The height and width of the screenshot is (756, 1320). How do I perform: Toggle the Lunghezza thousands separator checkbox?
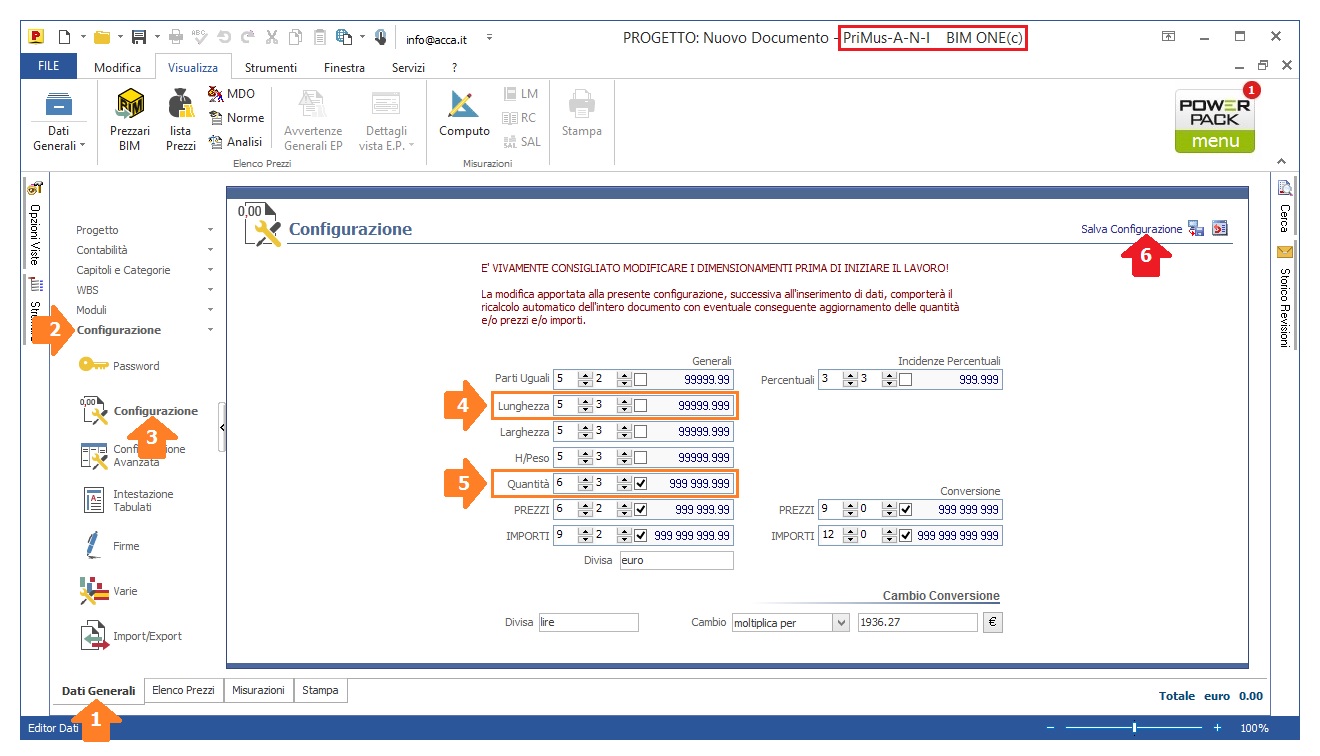point(640,406)
